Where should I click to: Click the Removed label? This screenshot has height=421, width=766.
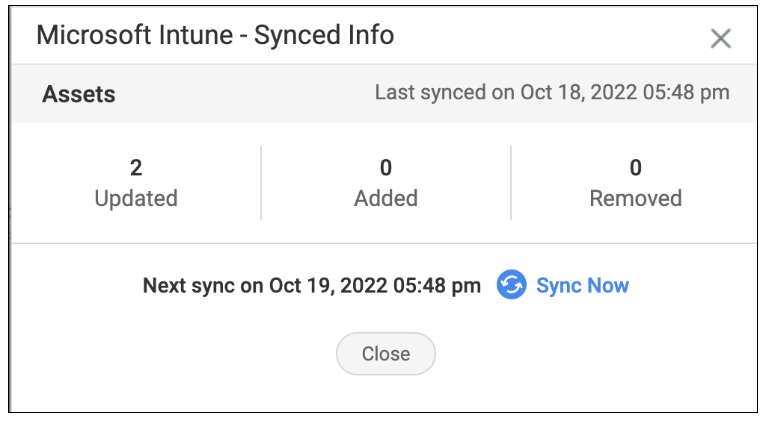(x=636, y=199)
